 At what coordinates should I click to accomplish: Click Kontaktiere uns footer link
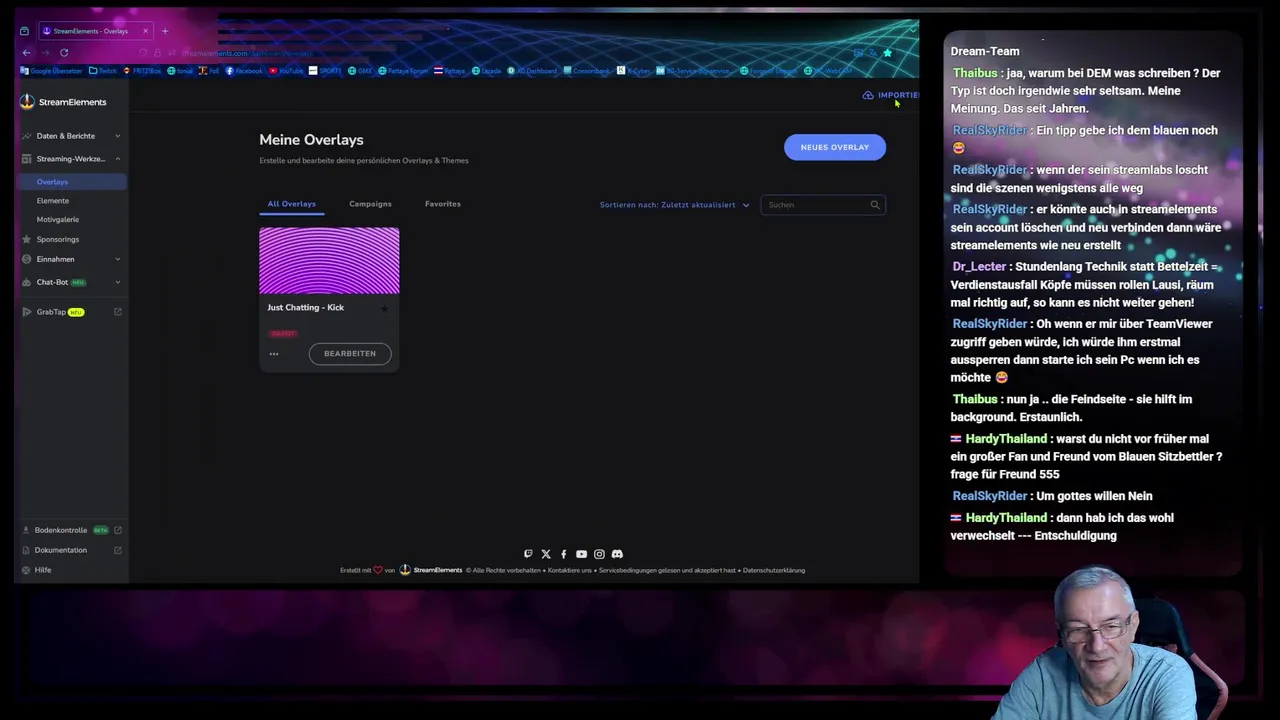coord(570,570)
